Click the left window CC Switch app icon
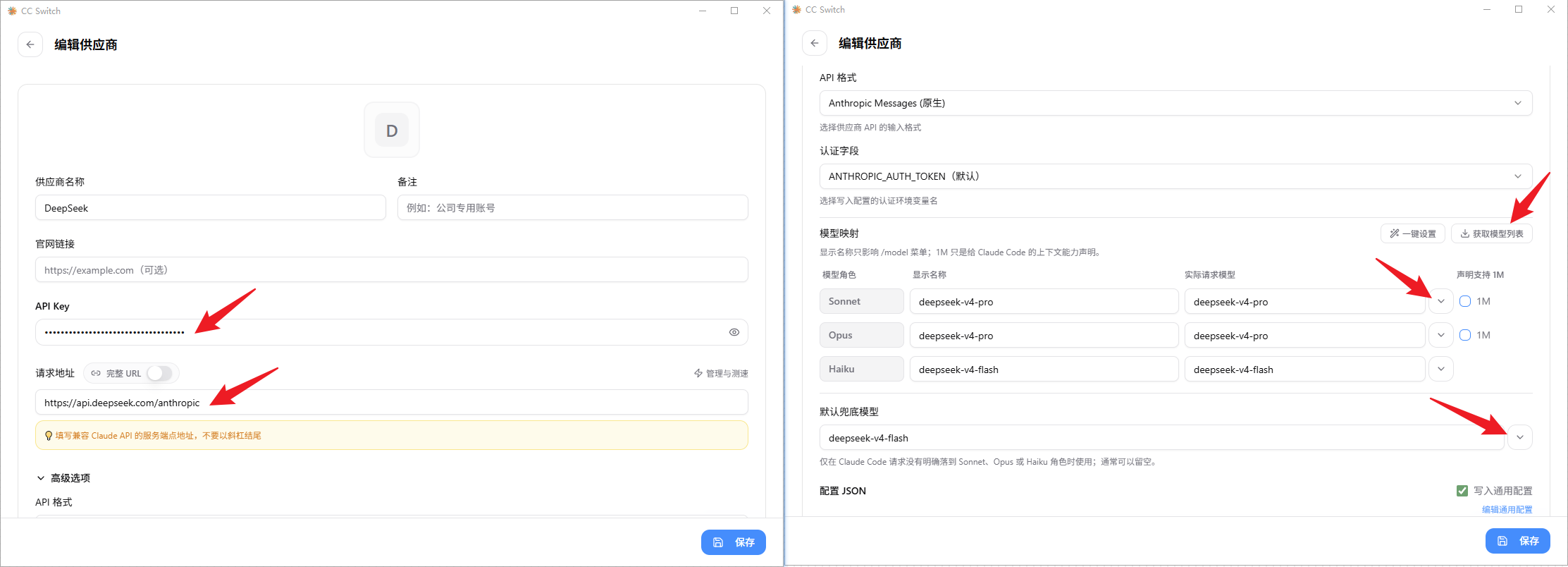This screenshot has width=1568, height=567. click(x=12, y=11)
